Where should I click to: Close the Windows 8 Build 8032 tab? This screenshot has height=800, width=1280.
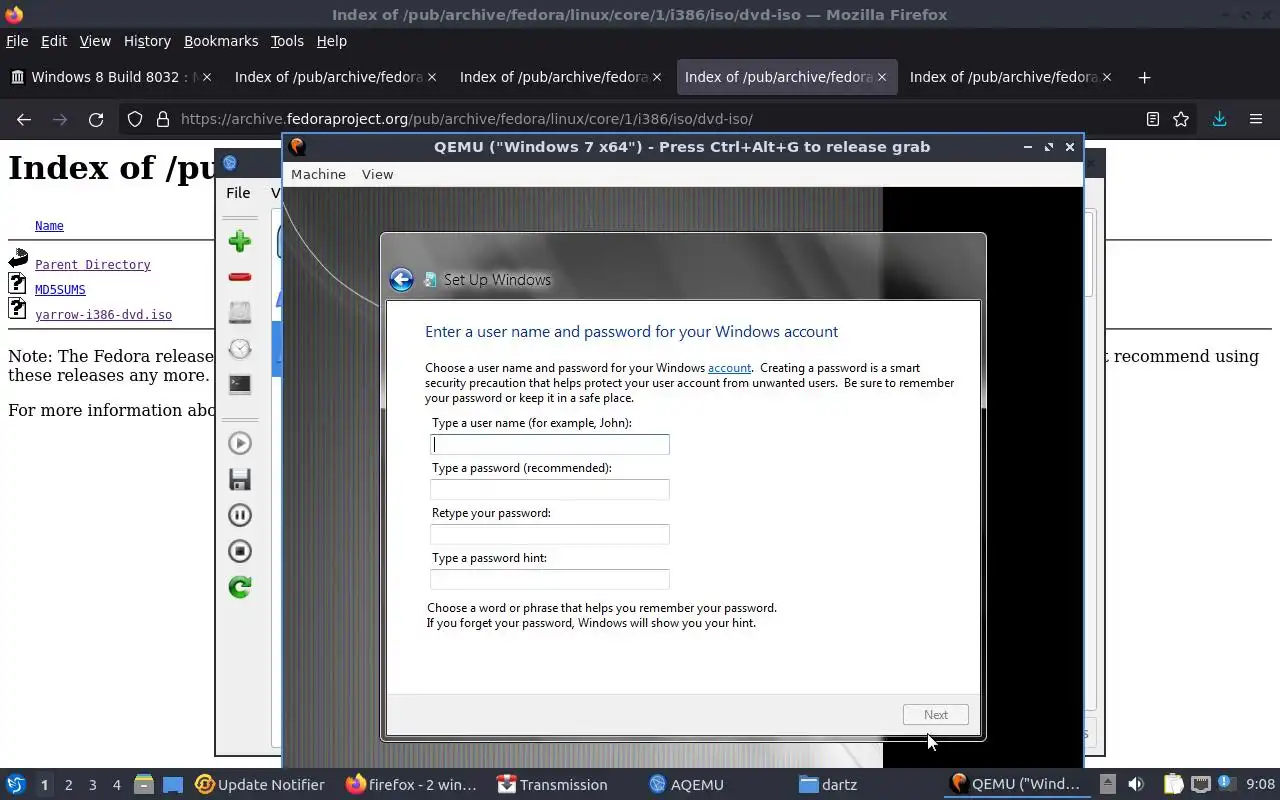point(207,77)
